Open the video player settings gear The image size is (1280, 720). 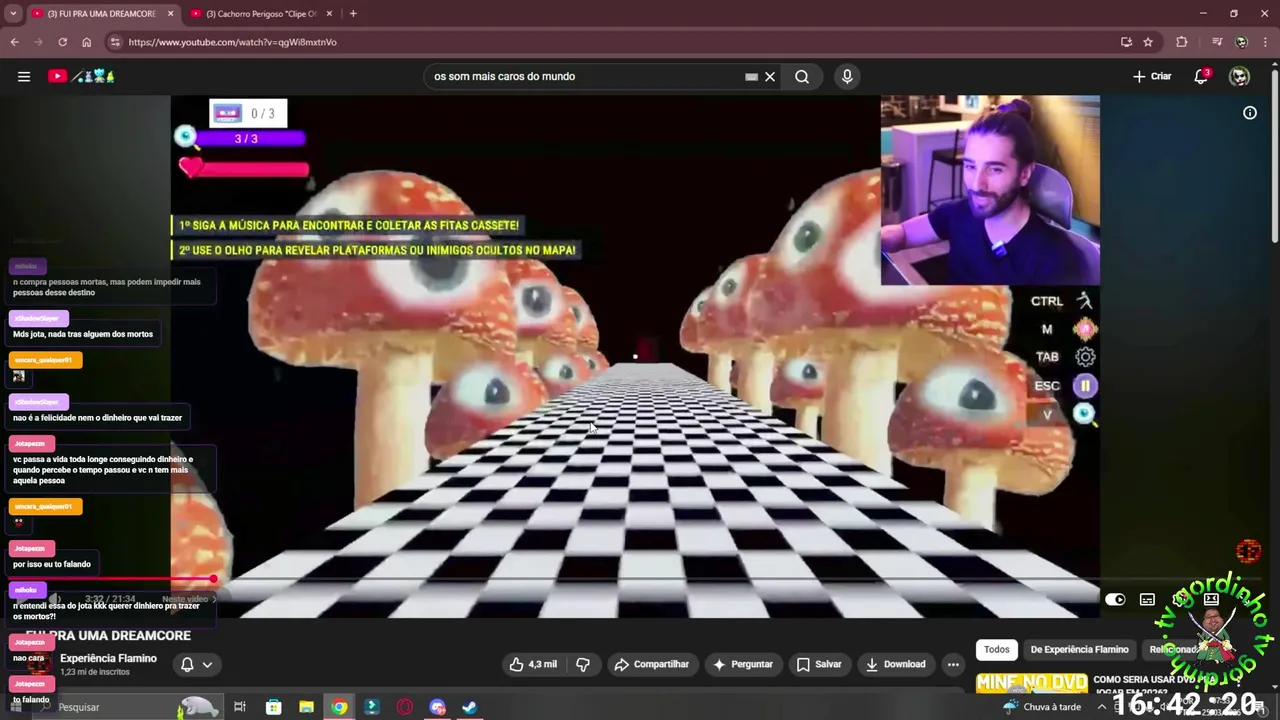pos(1180,599)
